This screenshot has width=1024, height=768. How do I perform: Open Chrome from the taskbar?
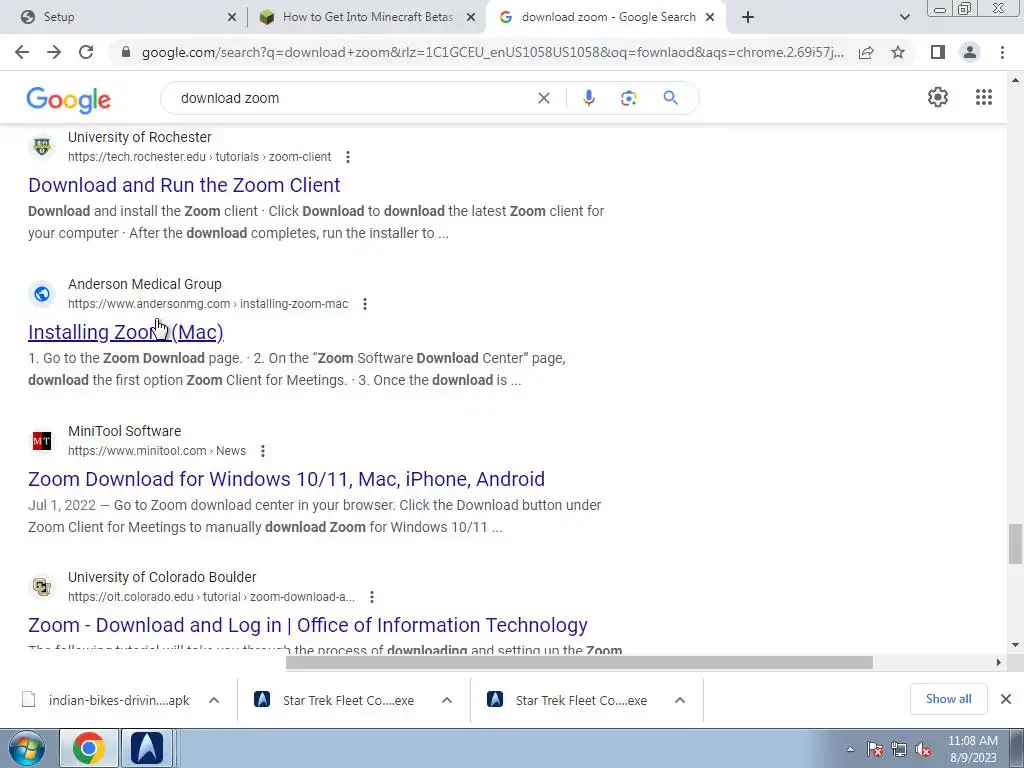click(x=89, y=748)
